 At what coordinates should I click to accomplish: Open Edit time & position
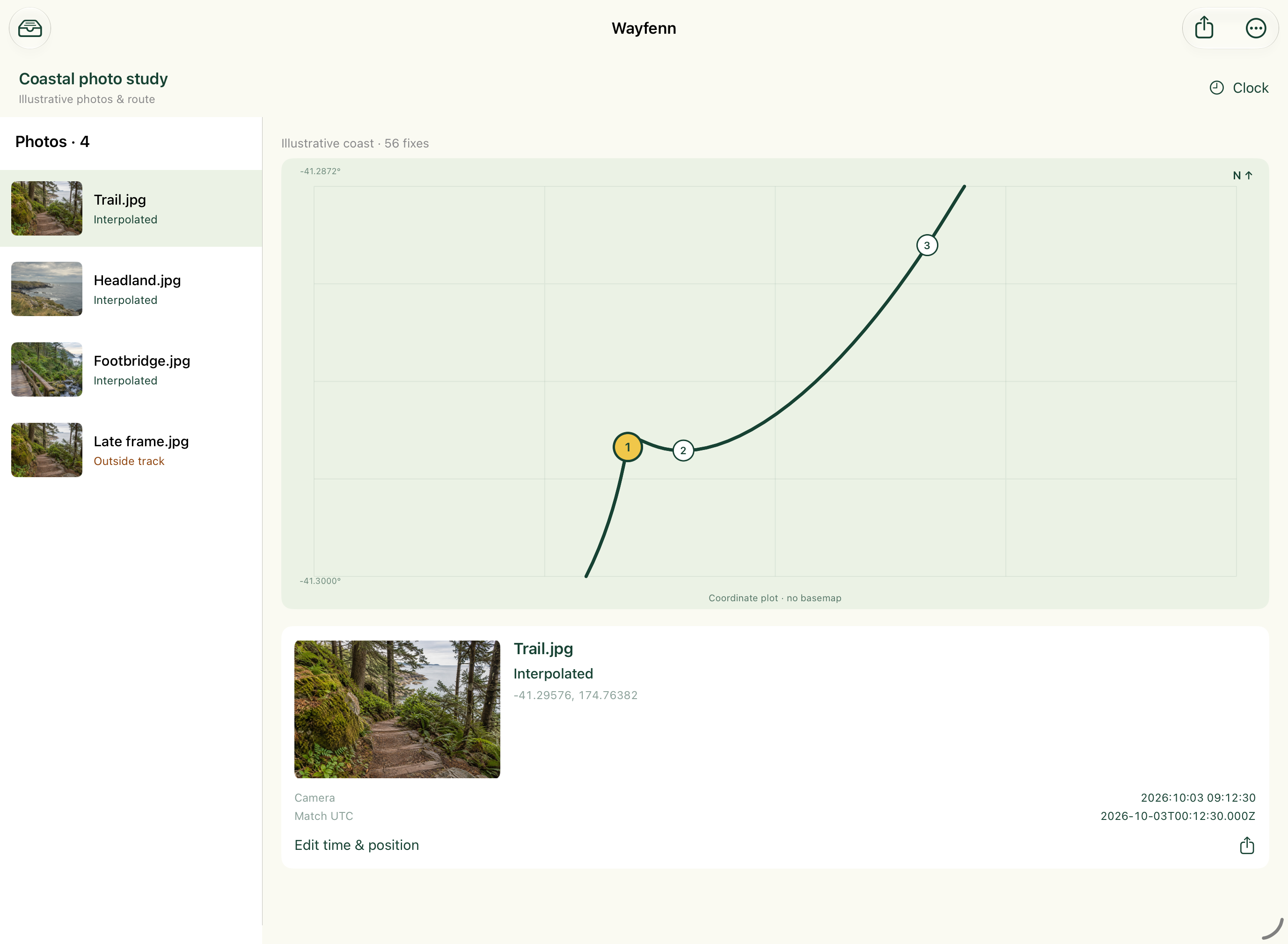pos(357,845)
